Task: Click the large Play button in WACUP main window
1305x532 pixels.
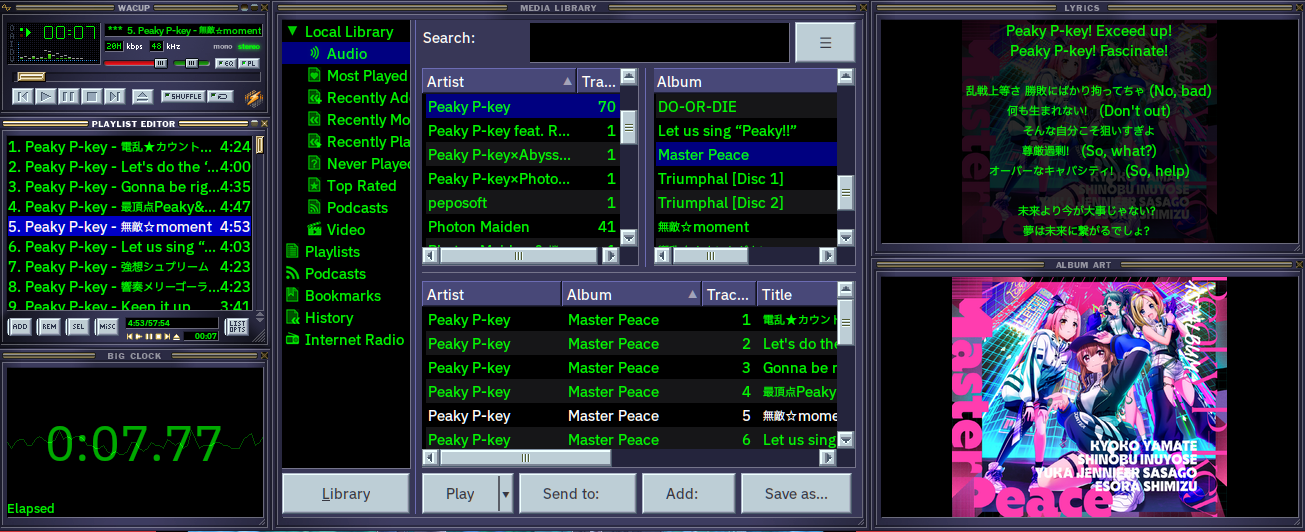Action: click(46, 96)
